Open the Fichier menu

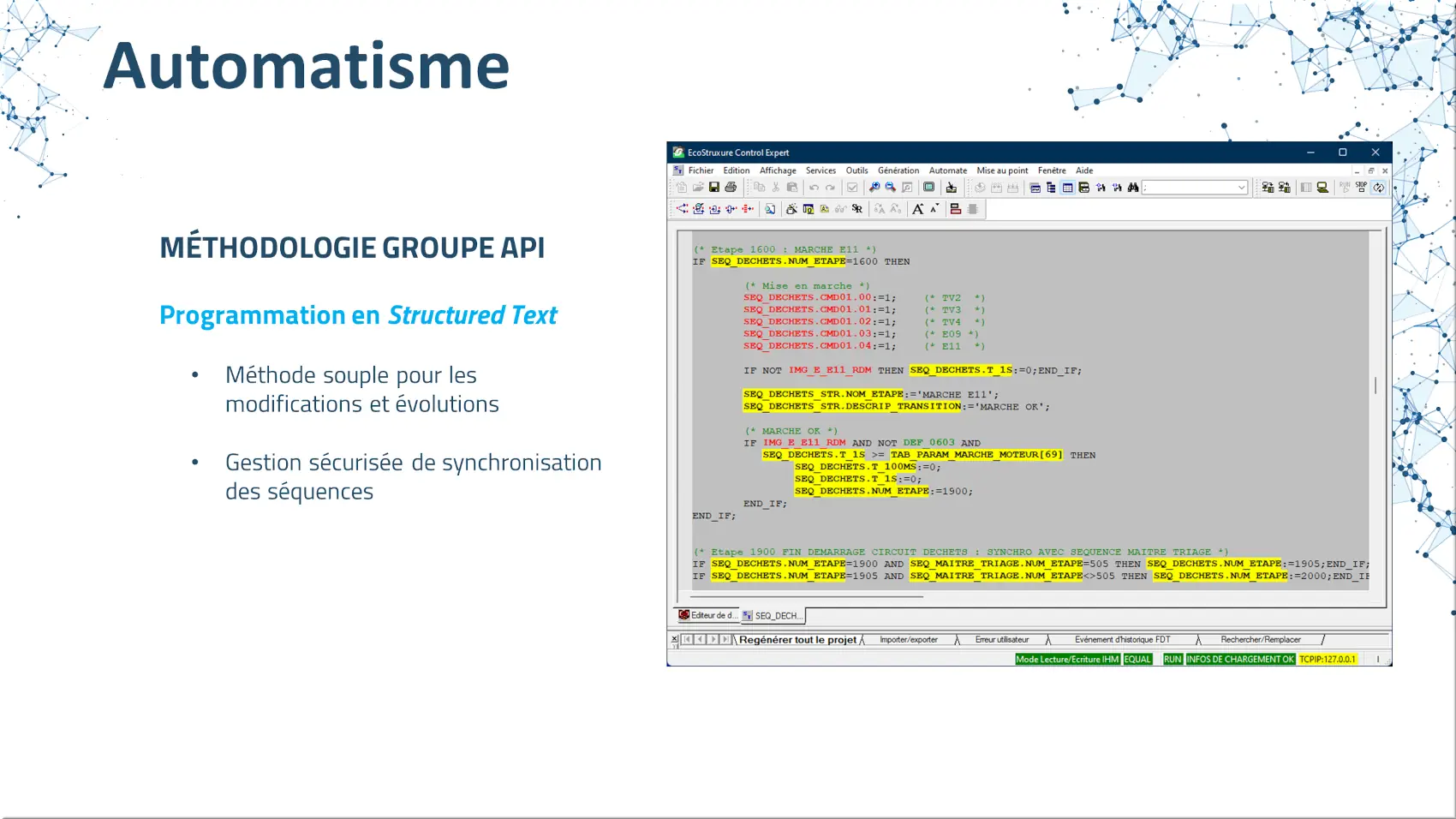pos(700,170)
